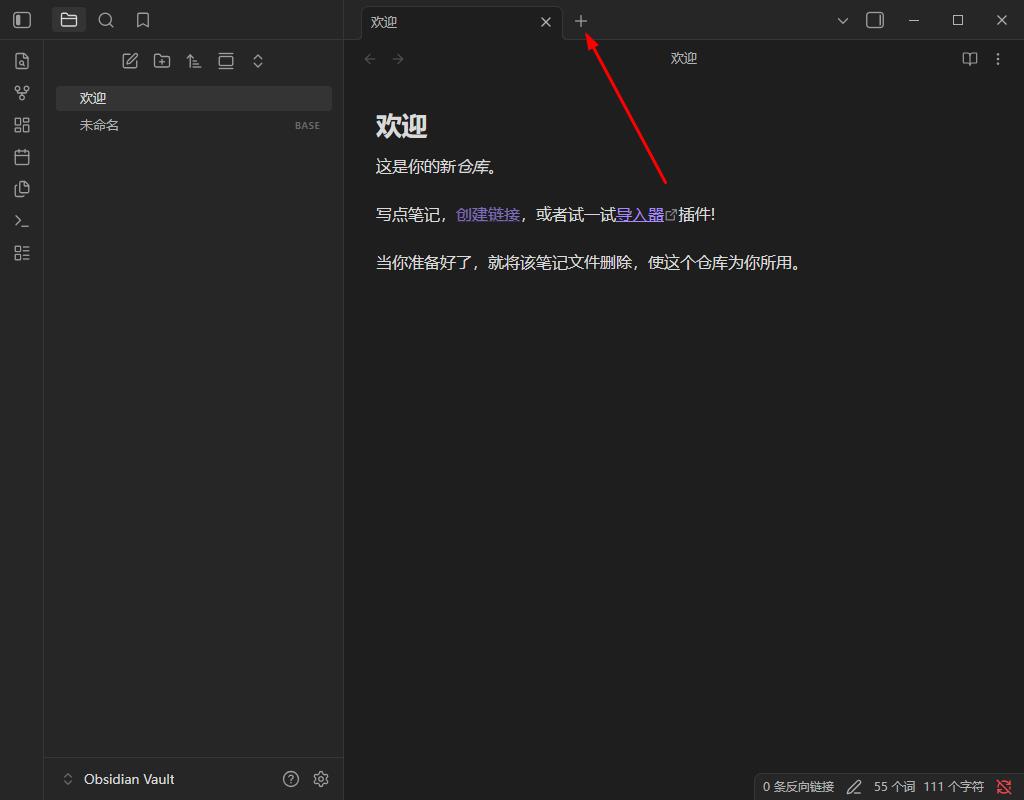1024x800 pixels.
Task: Open the terminal icon in the left ribbon
Action: [x=21, y=221]
